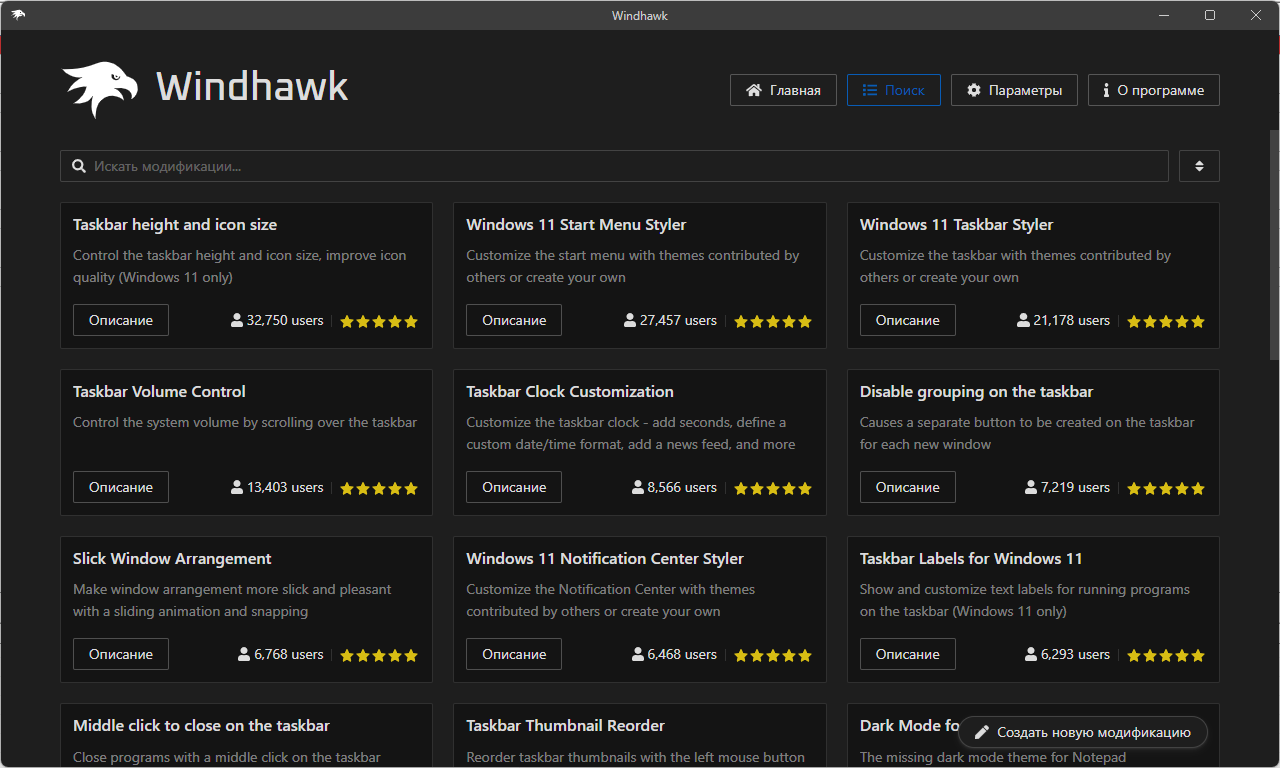Click the 32,750 users count
This screenshot has width=1280, height=768.
(x=285, y=321)
